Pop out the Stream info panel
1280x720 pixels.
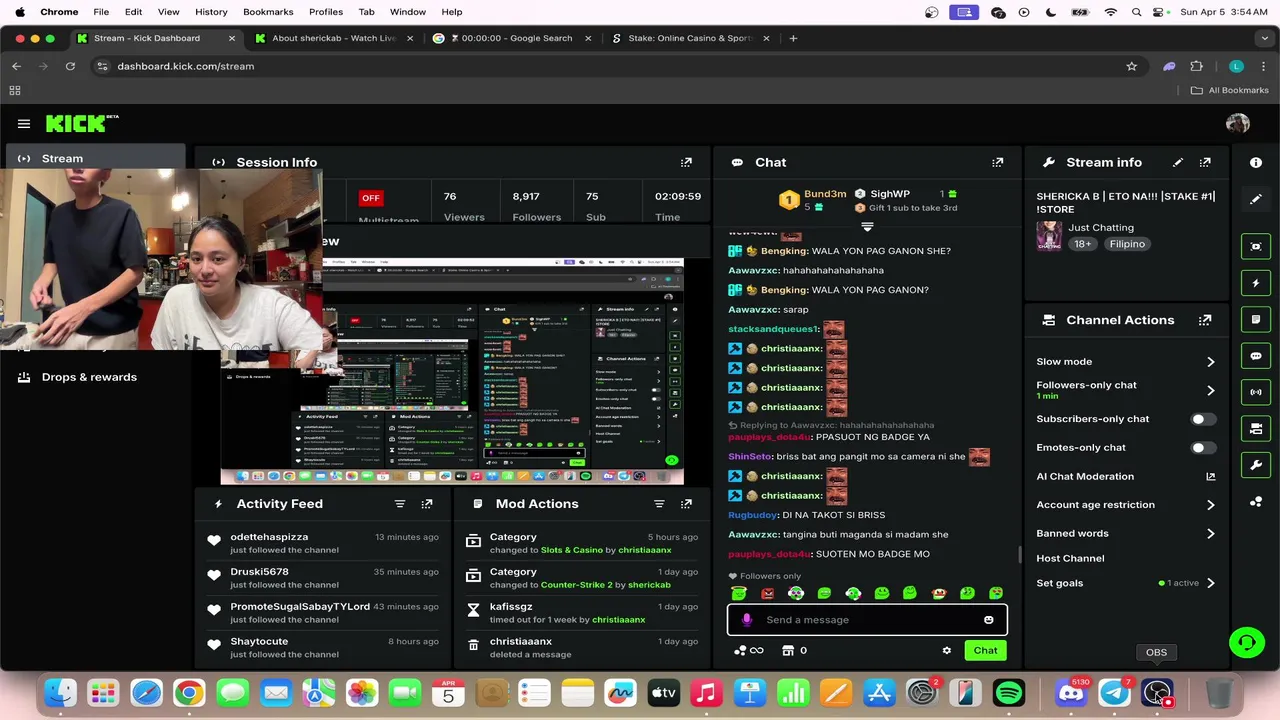coord(1205,162)
